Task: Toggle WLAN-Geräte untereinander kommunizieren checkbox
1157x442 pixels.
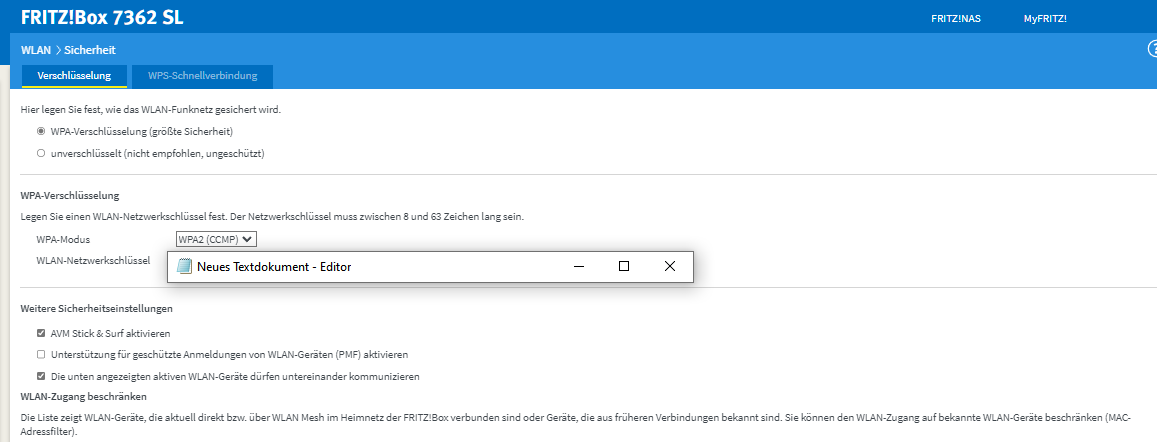Action: tap(41, 376)
